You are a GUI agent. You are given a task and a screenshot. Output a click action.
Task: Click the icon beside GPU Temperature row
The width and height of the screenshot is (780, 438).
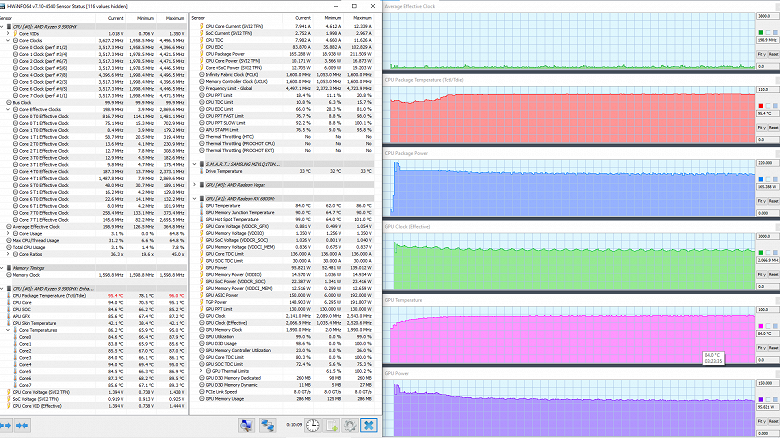pos(201,206)
